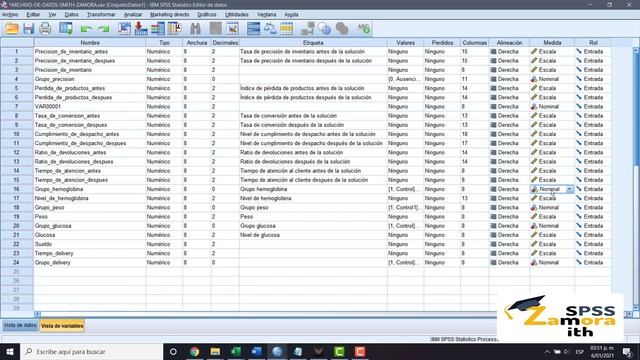Recall recently used dialogs toolbar icon

point(66,29)
